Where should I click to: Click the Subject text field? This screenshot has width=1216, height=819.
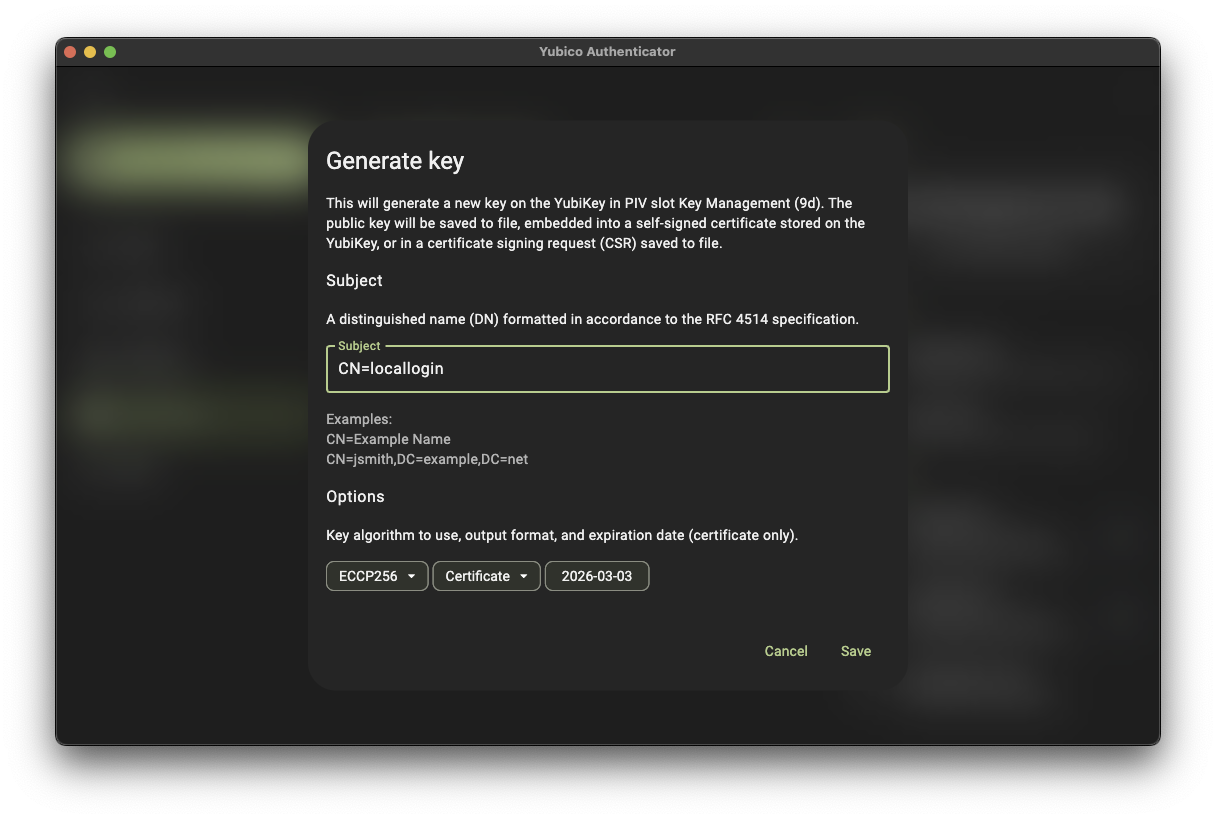607,369
